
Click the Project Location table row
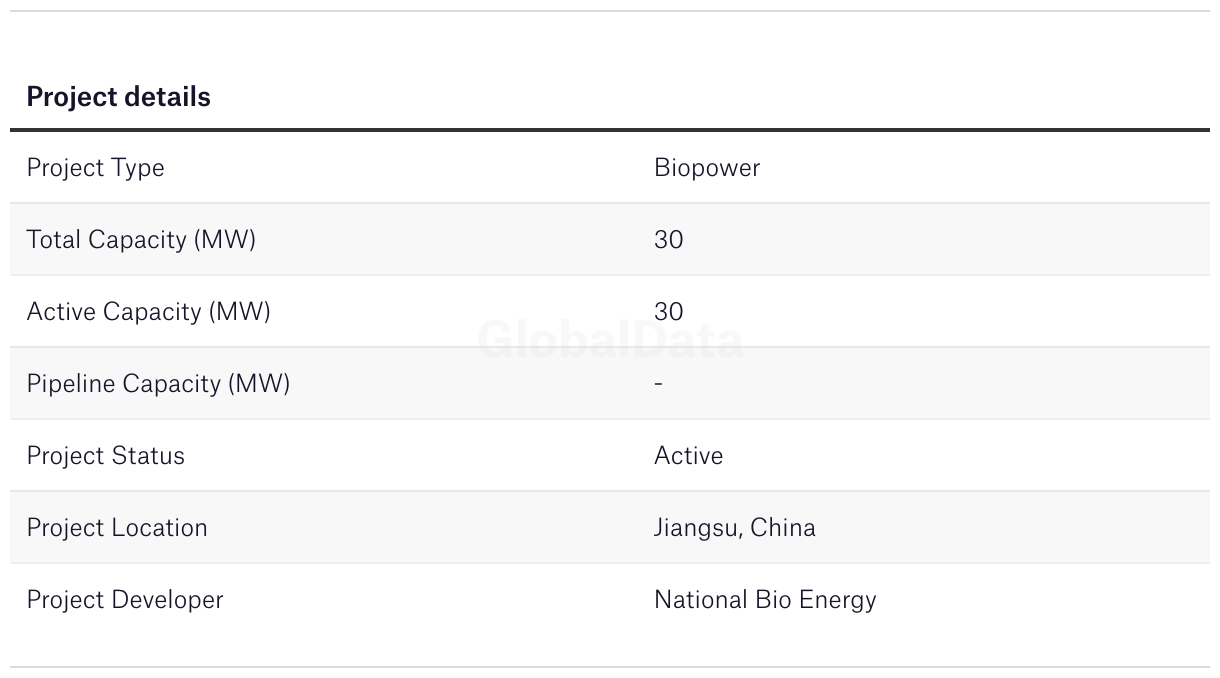tap(610, 527)
